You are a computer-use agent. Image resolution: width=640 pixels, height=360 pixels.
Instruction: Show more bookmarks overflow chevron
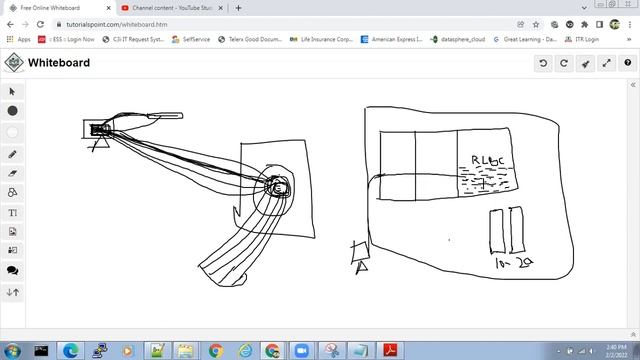tap(629, 39)
